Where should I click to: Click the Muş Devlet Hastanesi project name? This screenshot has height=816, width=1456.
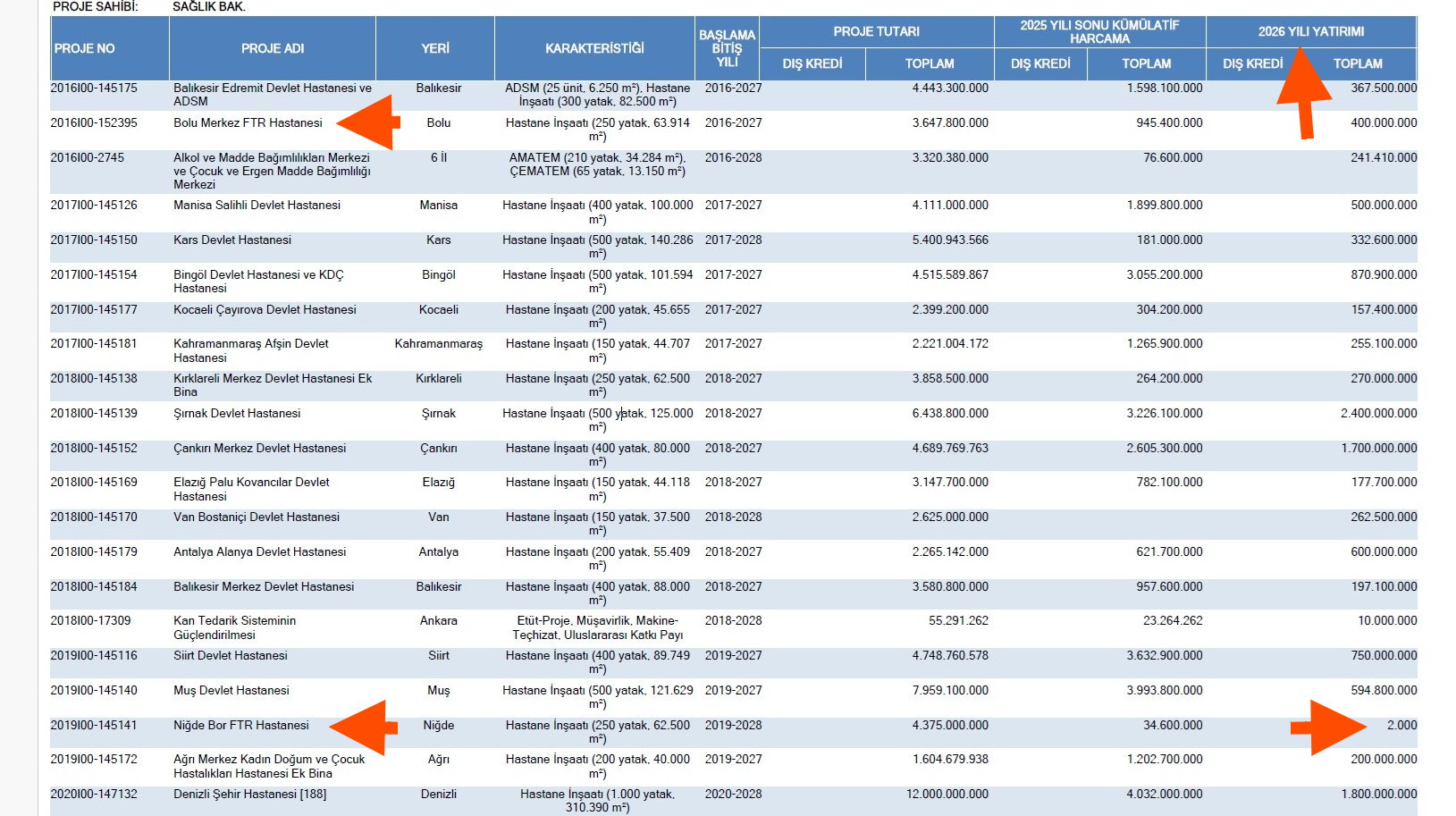point(231,691)
